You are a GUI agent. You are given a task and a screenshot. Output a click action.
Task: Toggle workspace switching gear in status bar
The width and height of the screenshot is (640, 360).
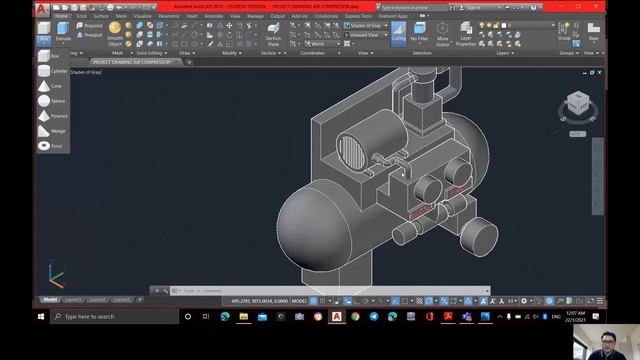[524, 301]
